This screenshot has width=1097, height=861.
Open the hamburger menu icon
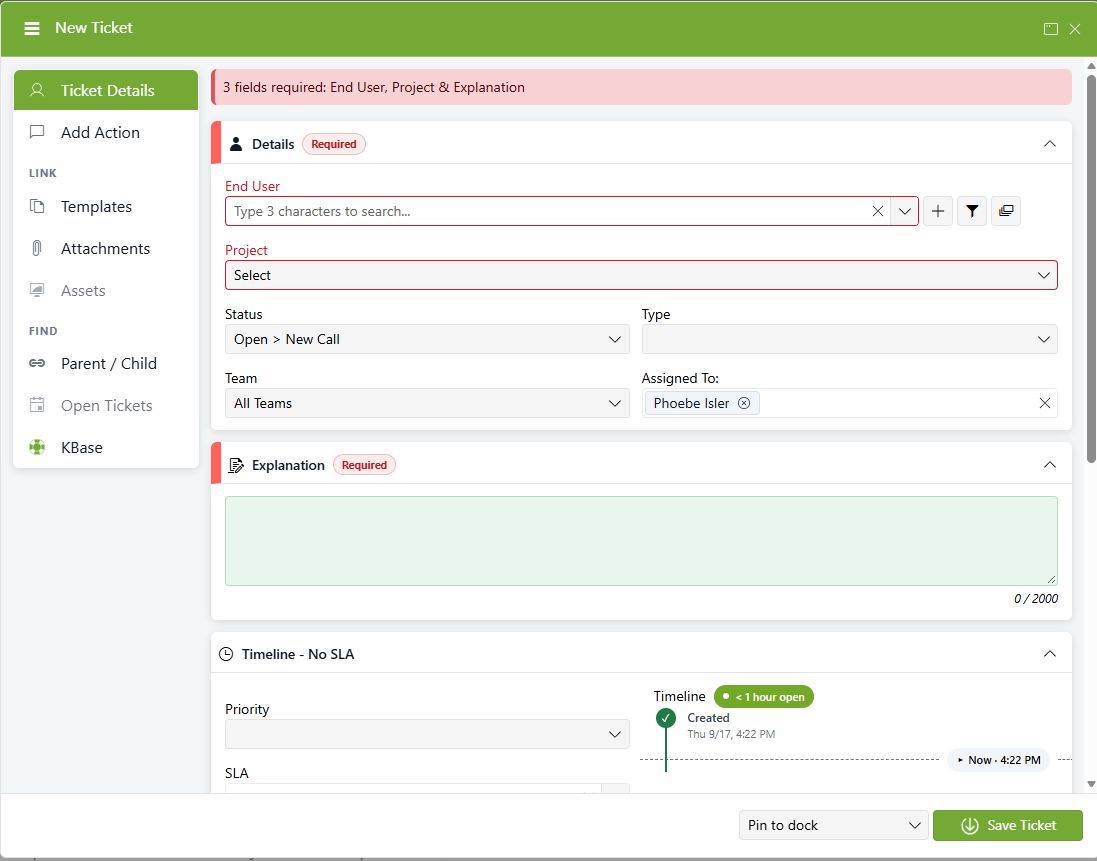(31, 28)
